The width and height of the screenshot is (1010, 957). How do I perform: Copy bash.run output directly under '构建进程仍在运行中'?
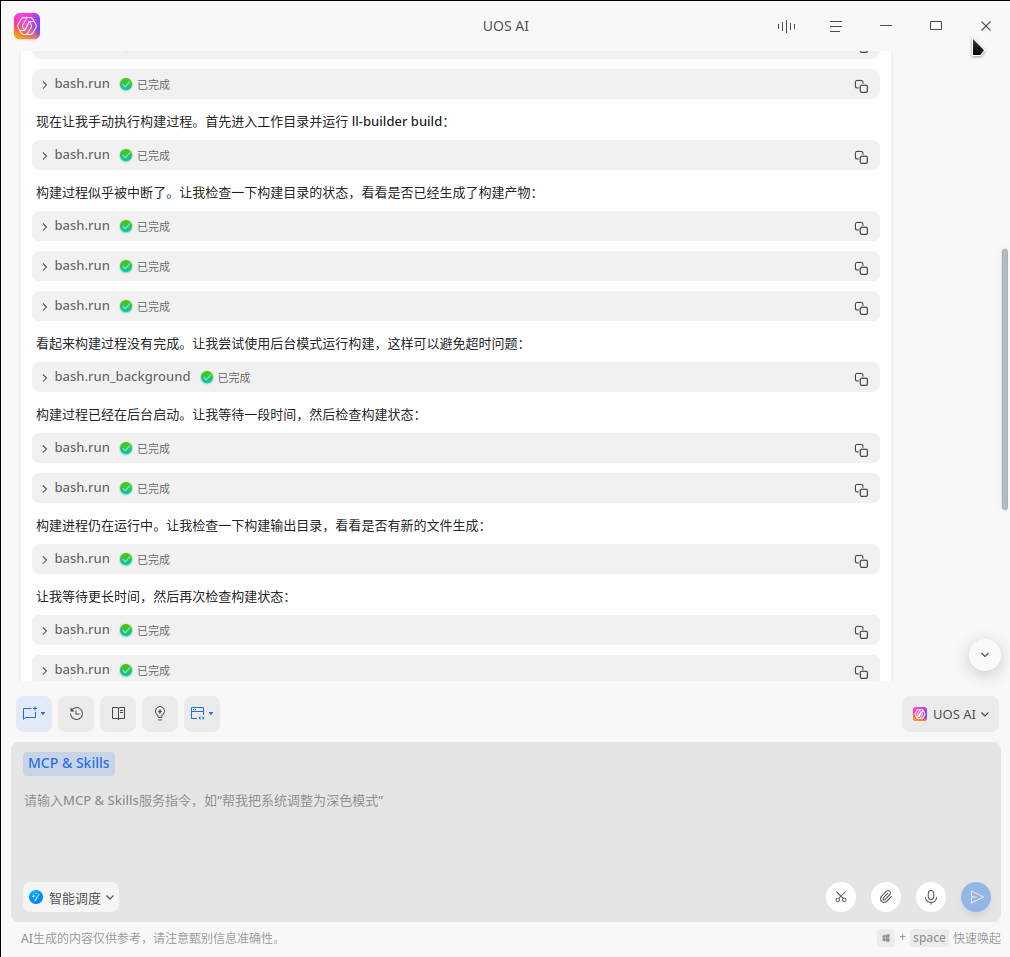tap(861, 561)
